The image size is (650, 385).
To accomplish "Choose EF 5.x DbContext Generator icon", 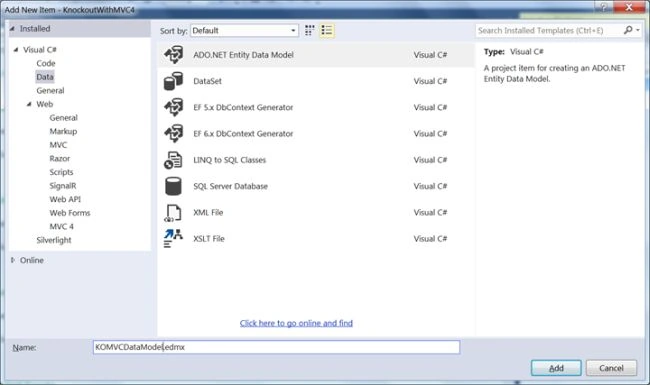I will [x=173, y=107].
